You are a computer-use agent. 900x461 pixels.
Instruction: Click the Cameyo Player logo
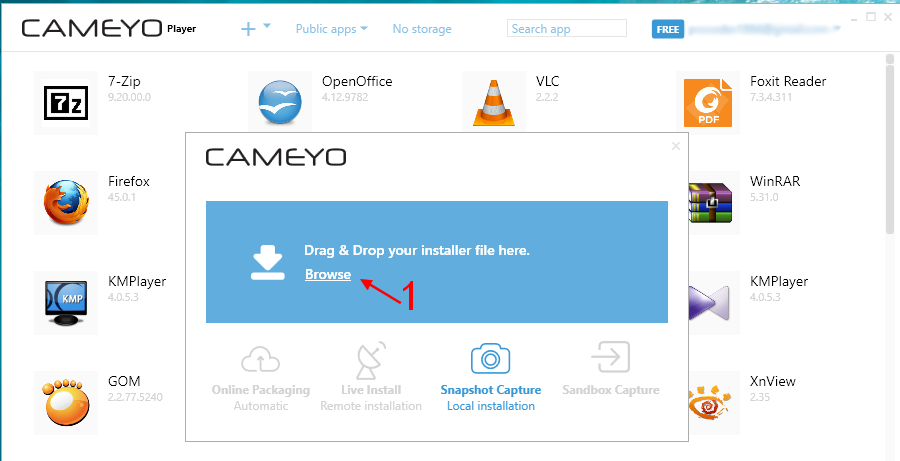click(109, 29)
